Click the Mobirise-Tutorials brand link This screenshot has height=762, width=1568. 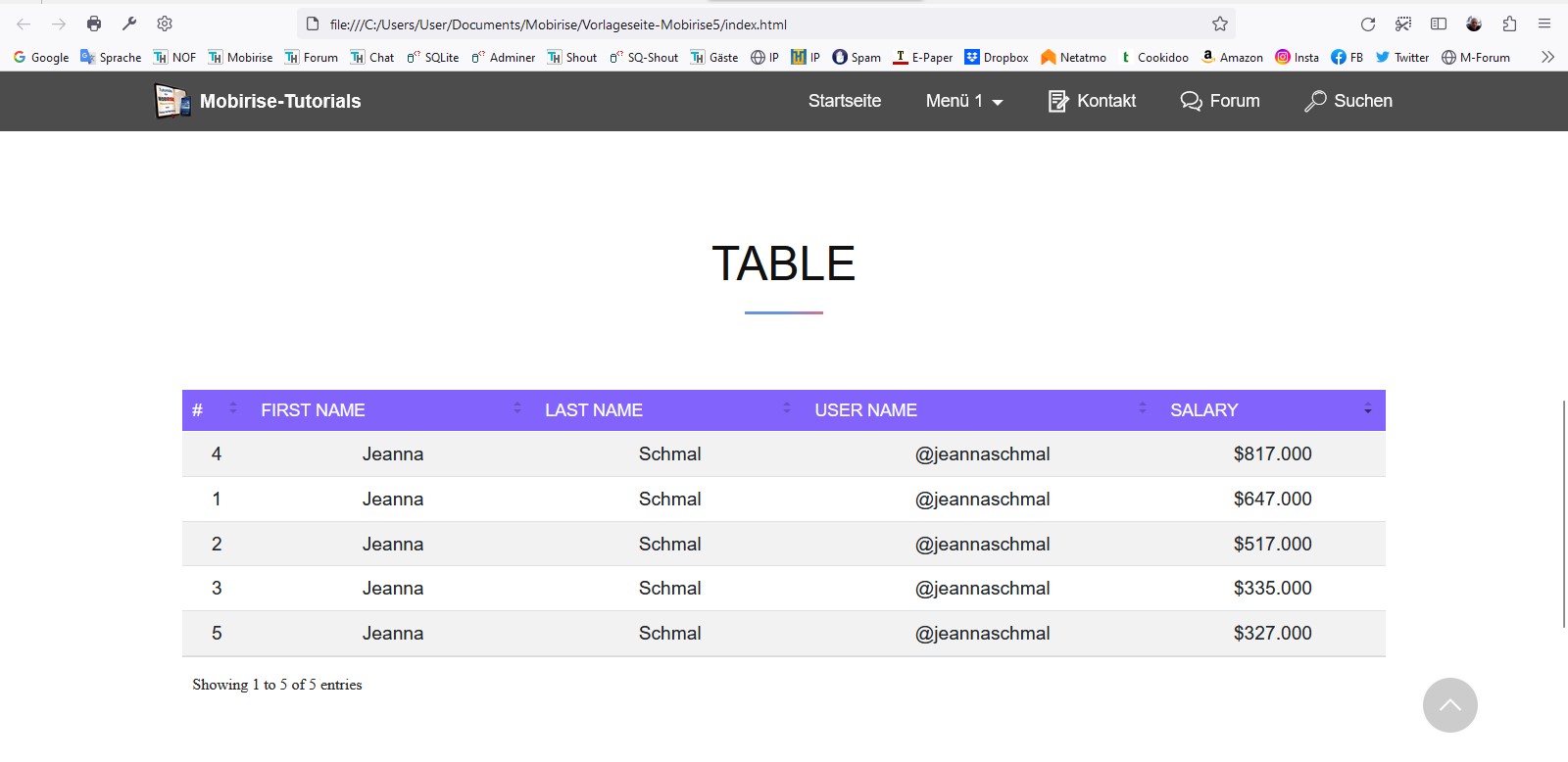279,101
